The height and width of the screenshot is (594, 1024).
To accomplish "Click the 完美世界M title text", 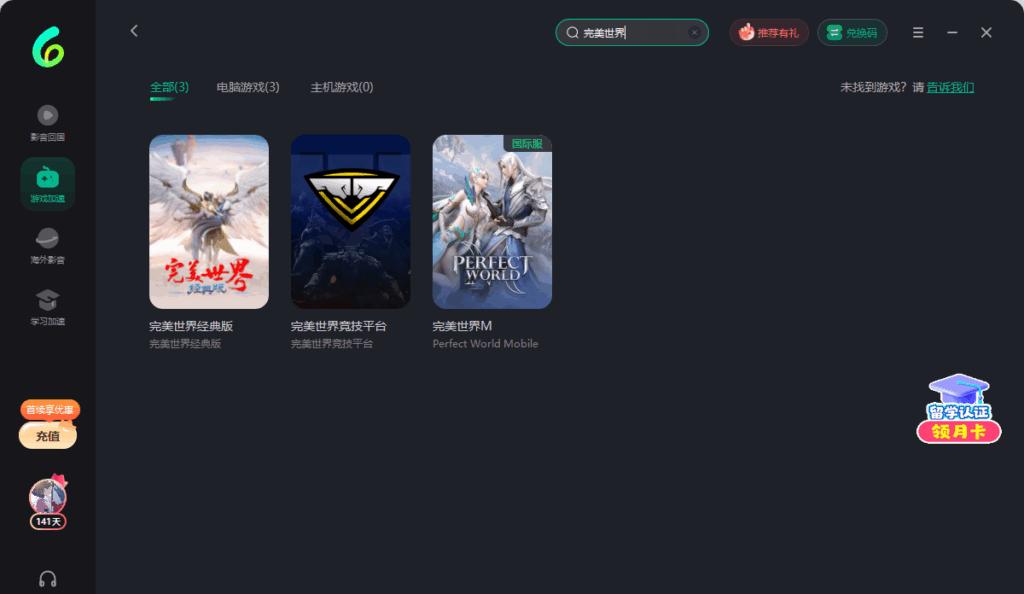I will click(462, 326).
